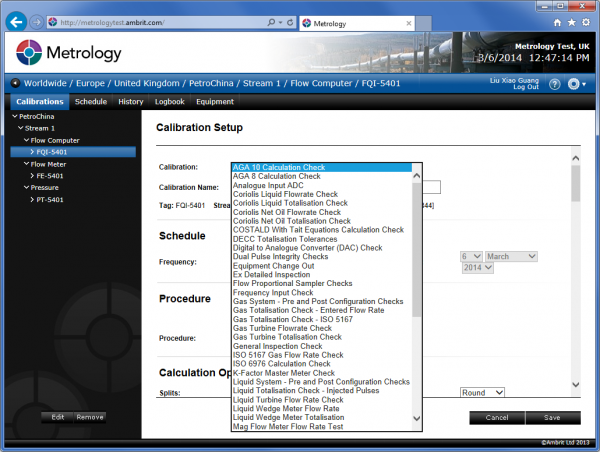The width and height of the screenshot is (600, 452).
Task: Open the Calibrations tab
Action: click(39, 102)
